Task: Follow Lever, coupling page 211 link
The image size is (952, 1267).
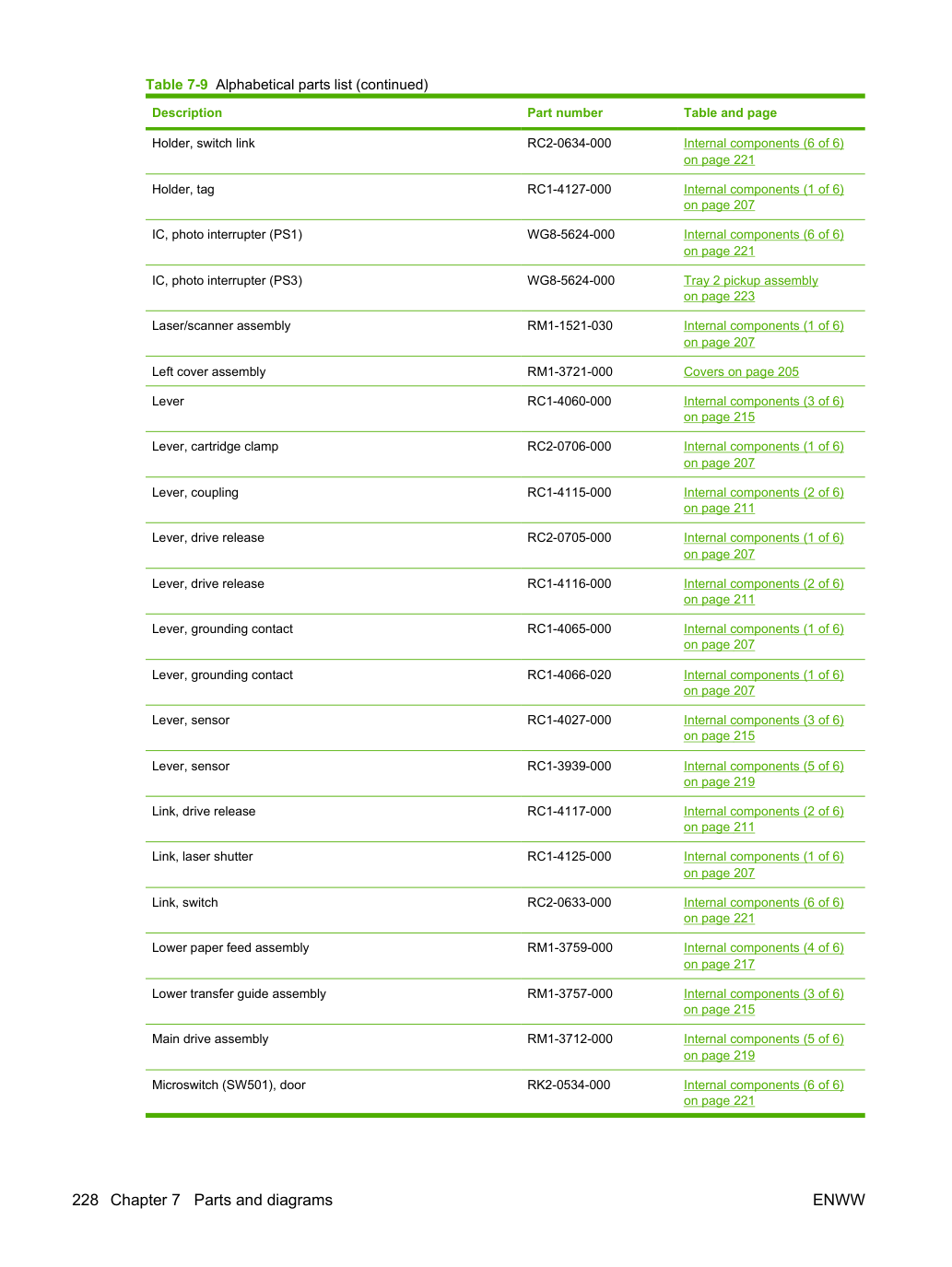Action: coord(763,500)
